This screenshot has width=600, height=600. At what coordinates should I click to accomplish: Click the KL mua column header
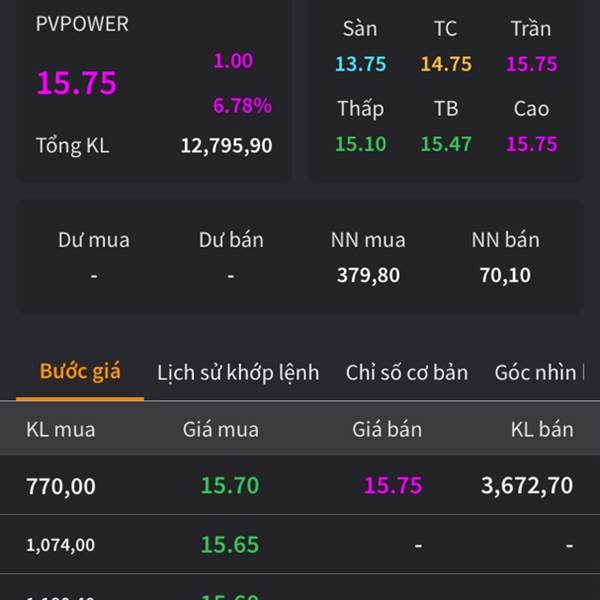click(x=60, y=429)
